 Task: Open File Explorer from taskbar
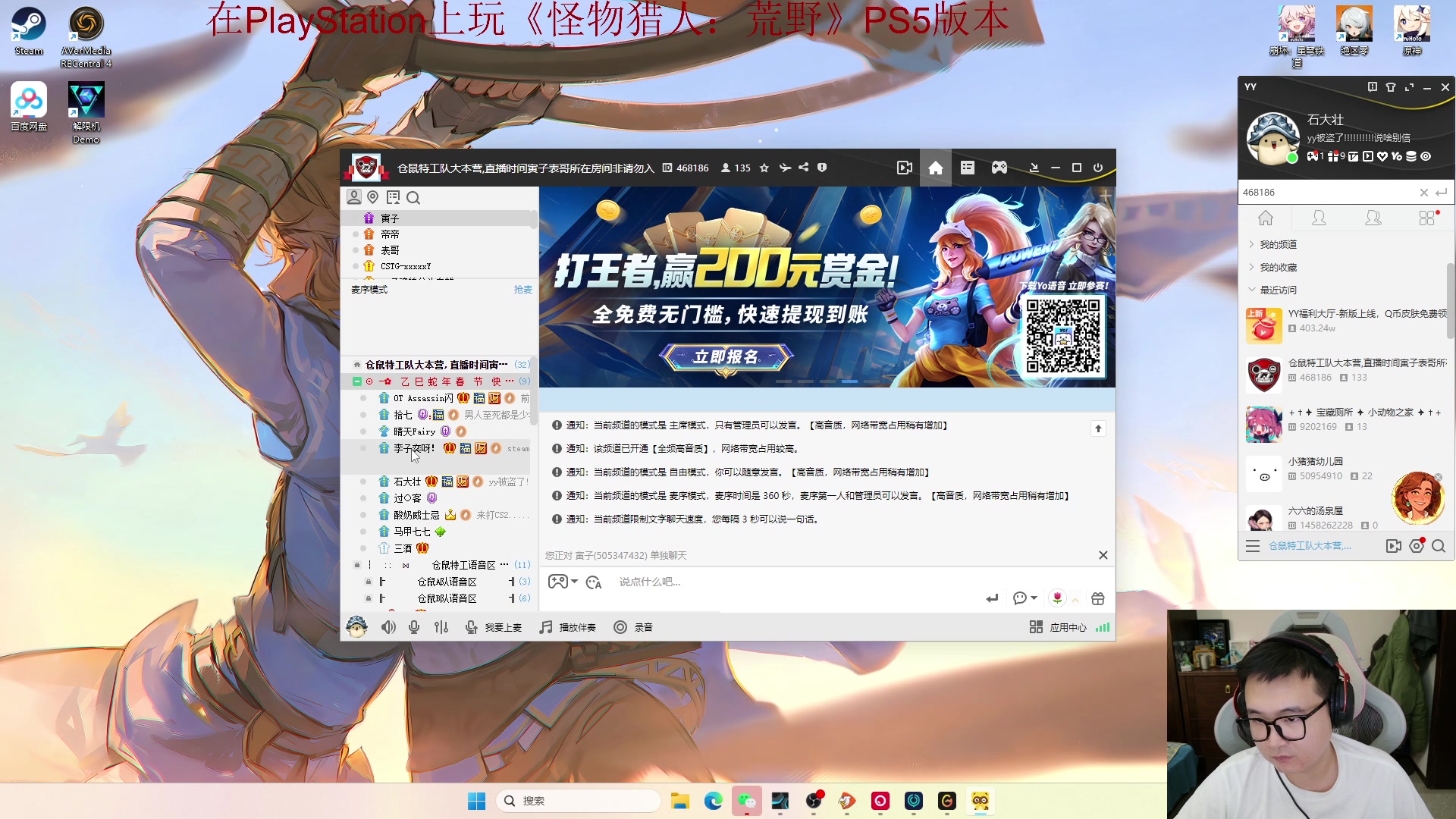click(680, 801)
